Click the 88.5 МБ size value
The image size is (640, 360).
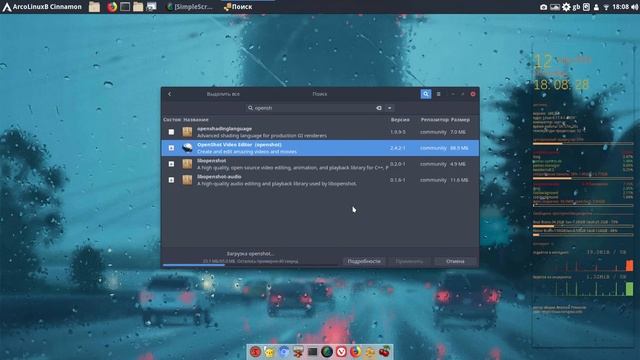pos(459,148)
